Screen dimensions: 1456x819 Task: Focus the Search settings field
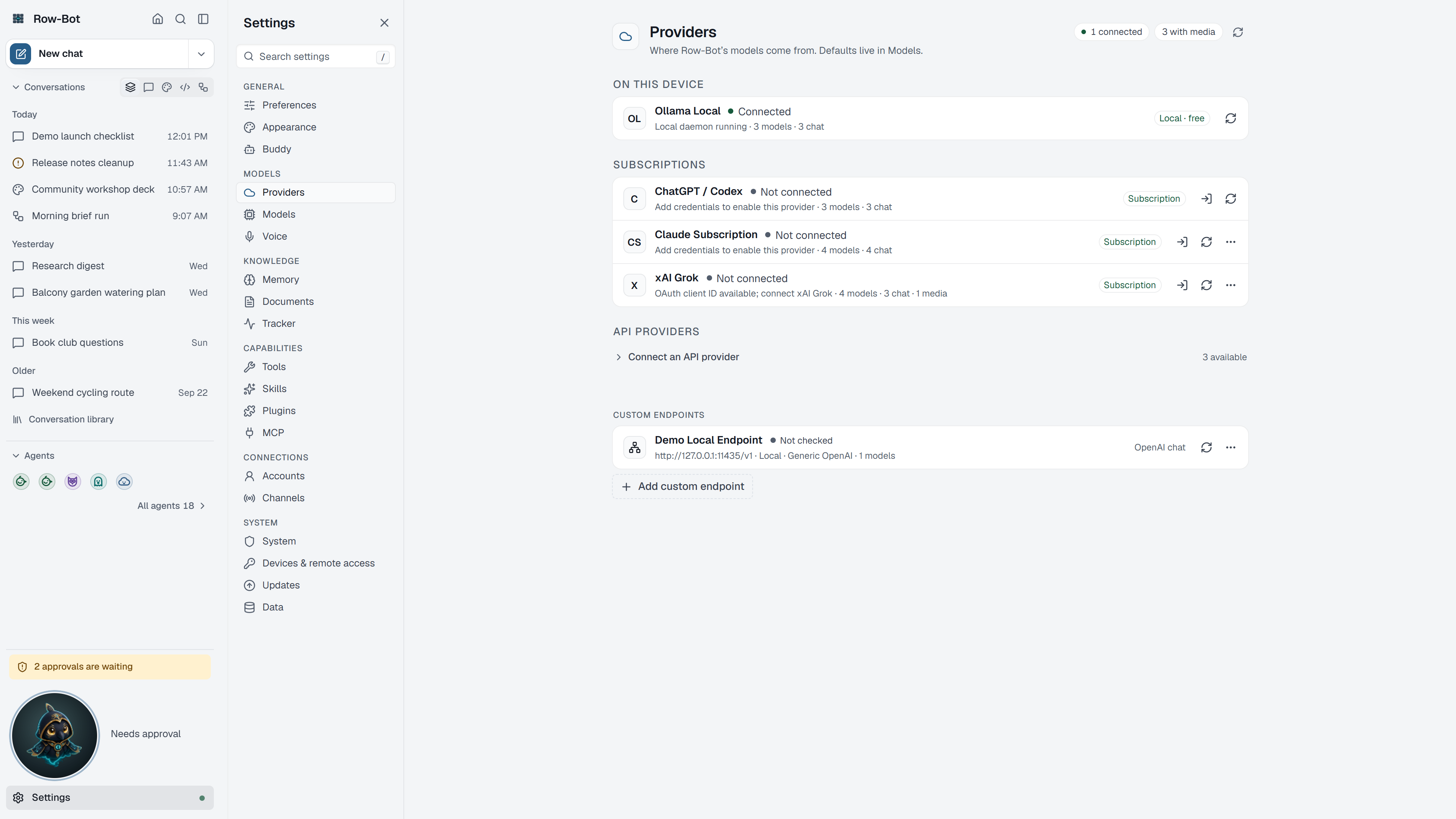pos(315,56)
